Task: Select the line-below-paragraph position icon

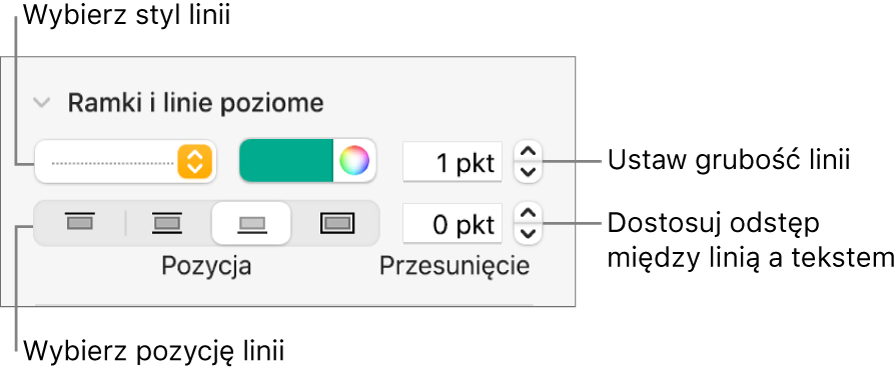Action: click(251, 223)
